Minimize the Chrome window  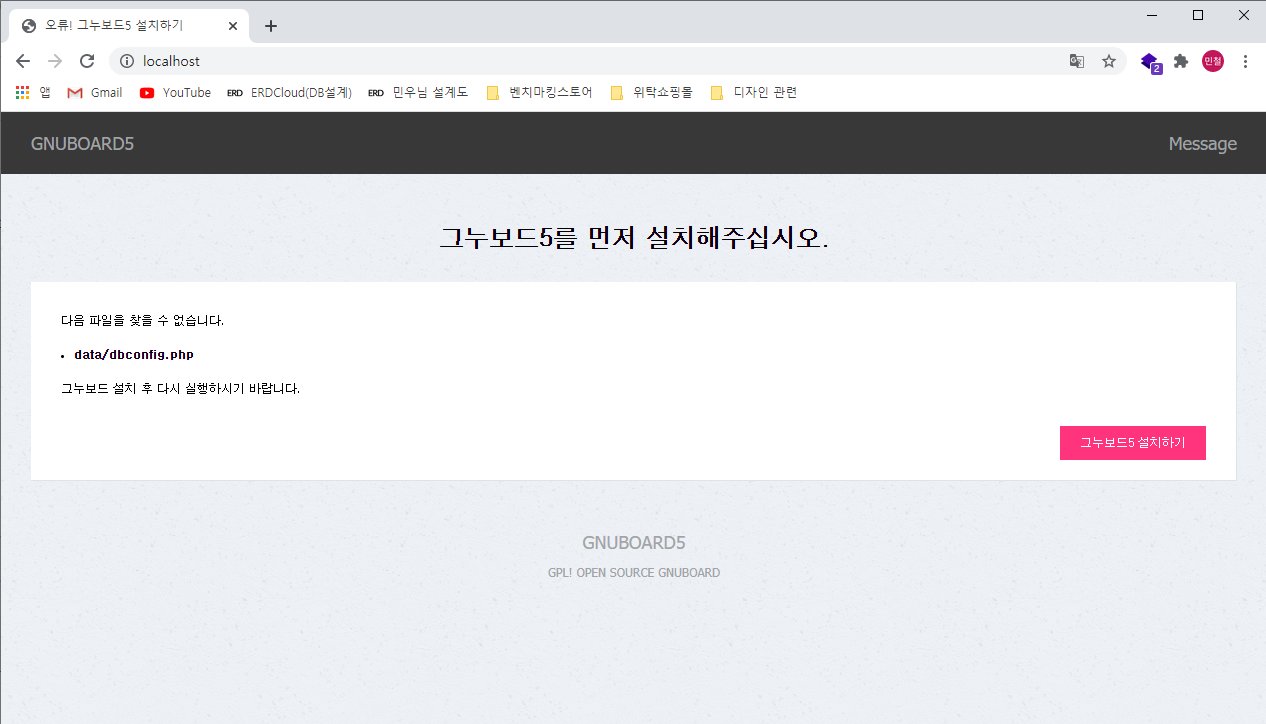click(x=1152, y=15)
